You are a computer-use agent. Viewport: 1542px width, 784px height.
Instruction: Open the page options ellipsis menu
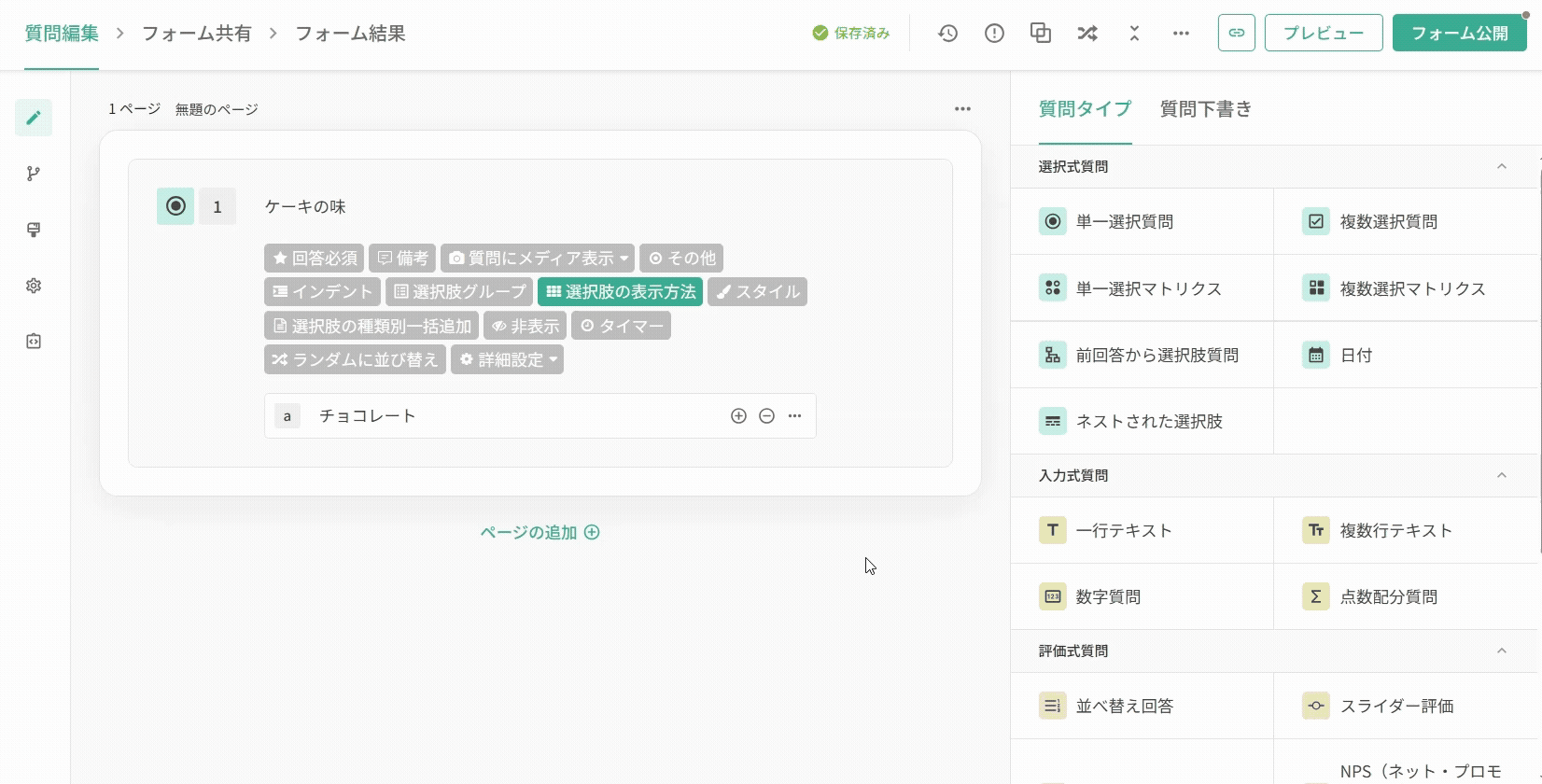[962, 109]
